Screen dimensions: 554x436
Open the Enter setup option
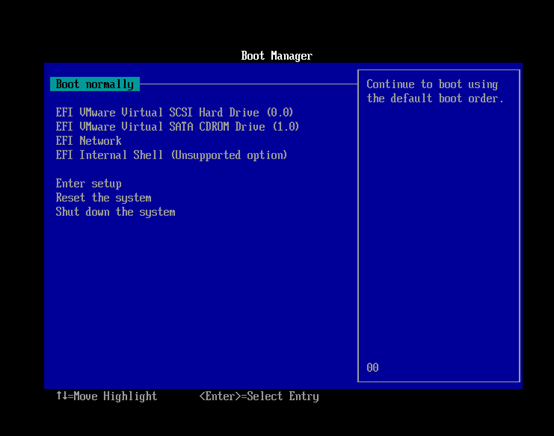[88, 183]
